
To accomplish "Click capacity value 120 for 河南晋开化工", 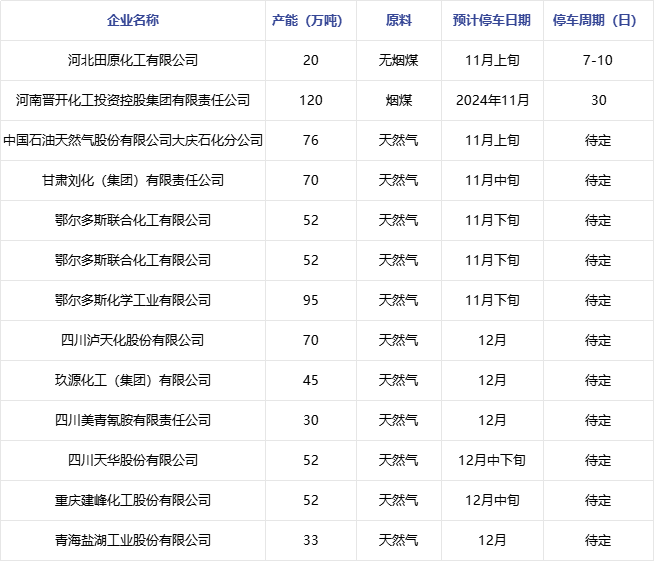I will pos(311,100).
